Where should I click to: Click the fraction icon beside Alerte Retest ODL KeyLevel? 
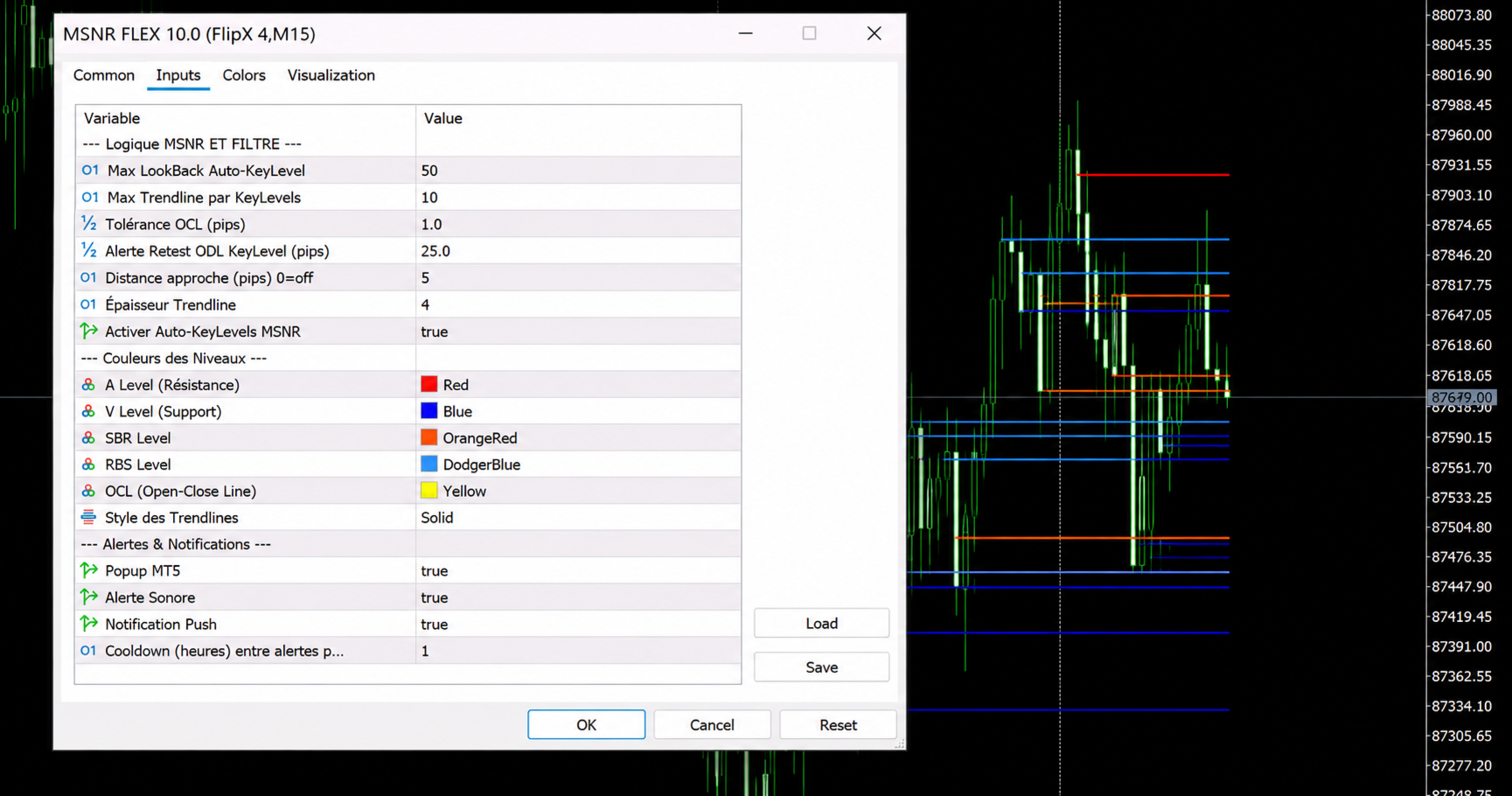pyautogui.click(x=89, y=251)
